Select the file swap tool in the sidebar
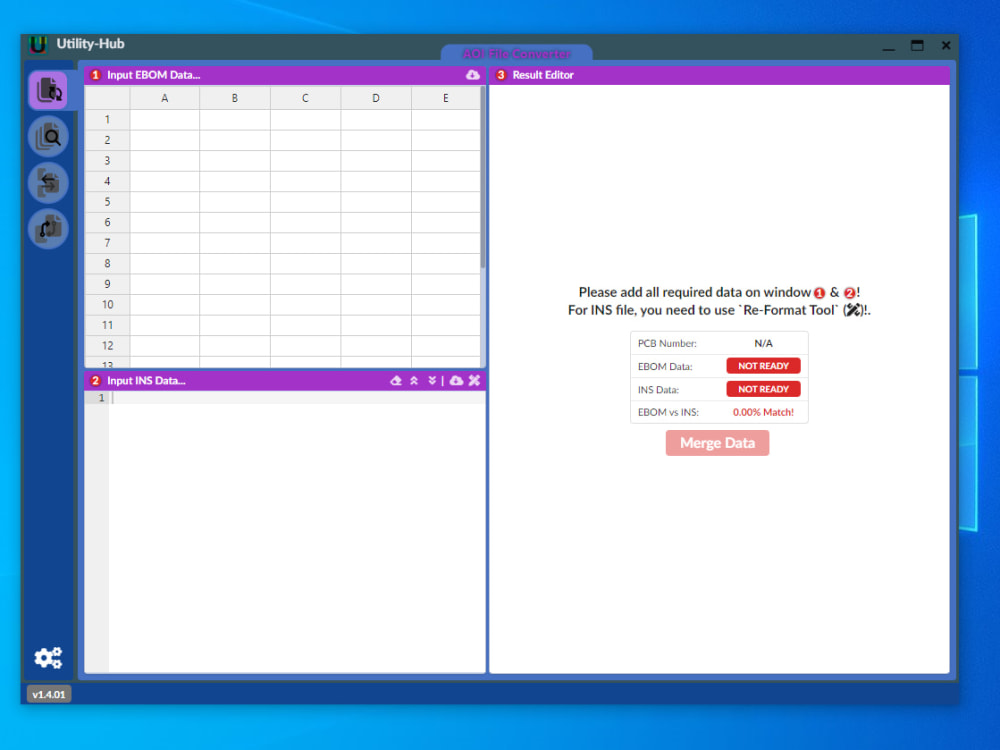This screenshot has height=750, width=1000. [x=48, y=182]
